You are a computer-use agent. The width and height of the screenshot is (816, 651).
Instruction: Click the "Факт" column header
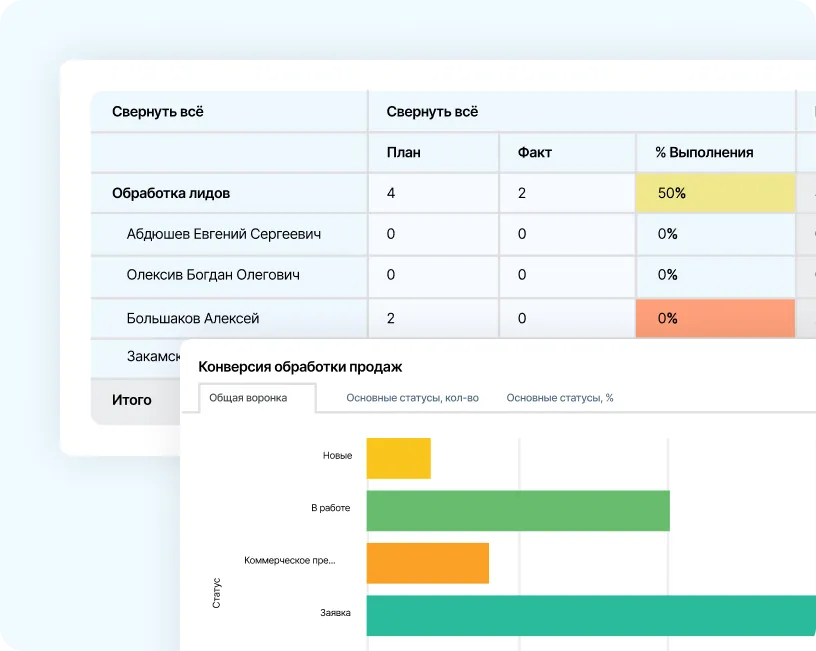coord(535,153)
